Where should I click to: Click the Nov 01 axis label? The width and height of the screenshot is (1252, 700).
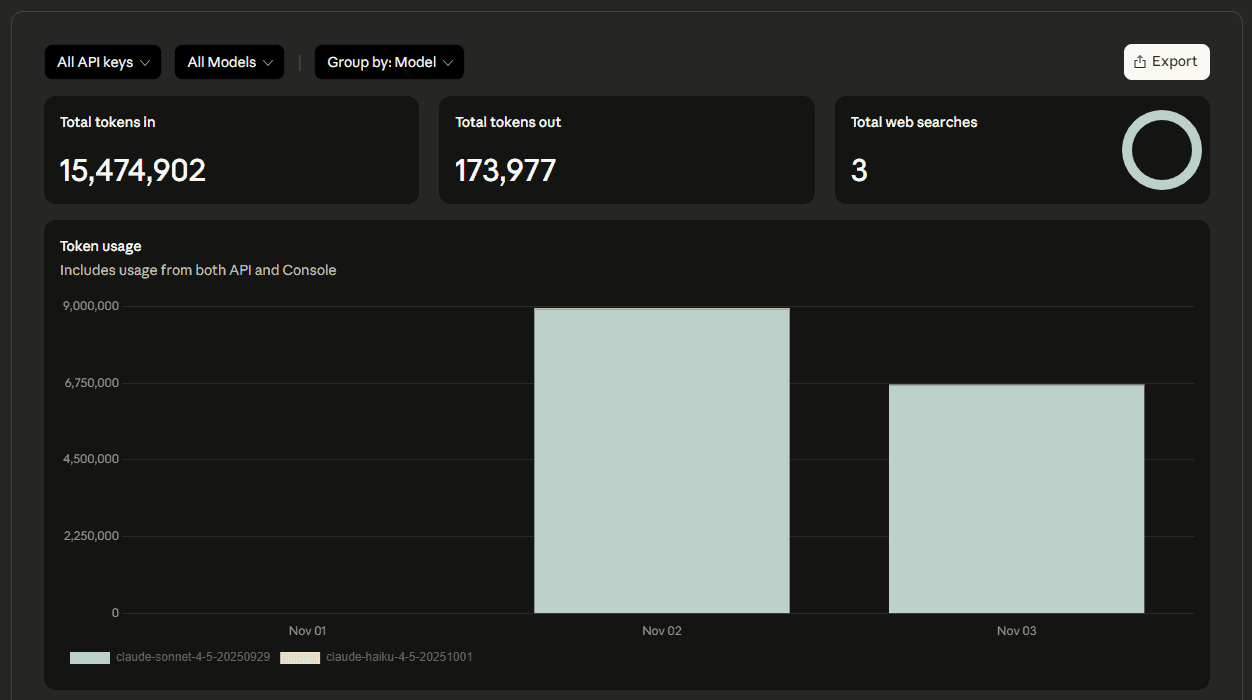(x=307, y=631)
